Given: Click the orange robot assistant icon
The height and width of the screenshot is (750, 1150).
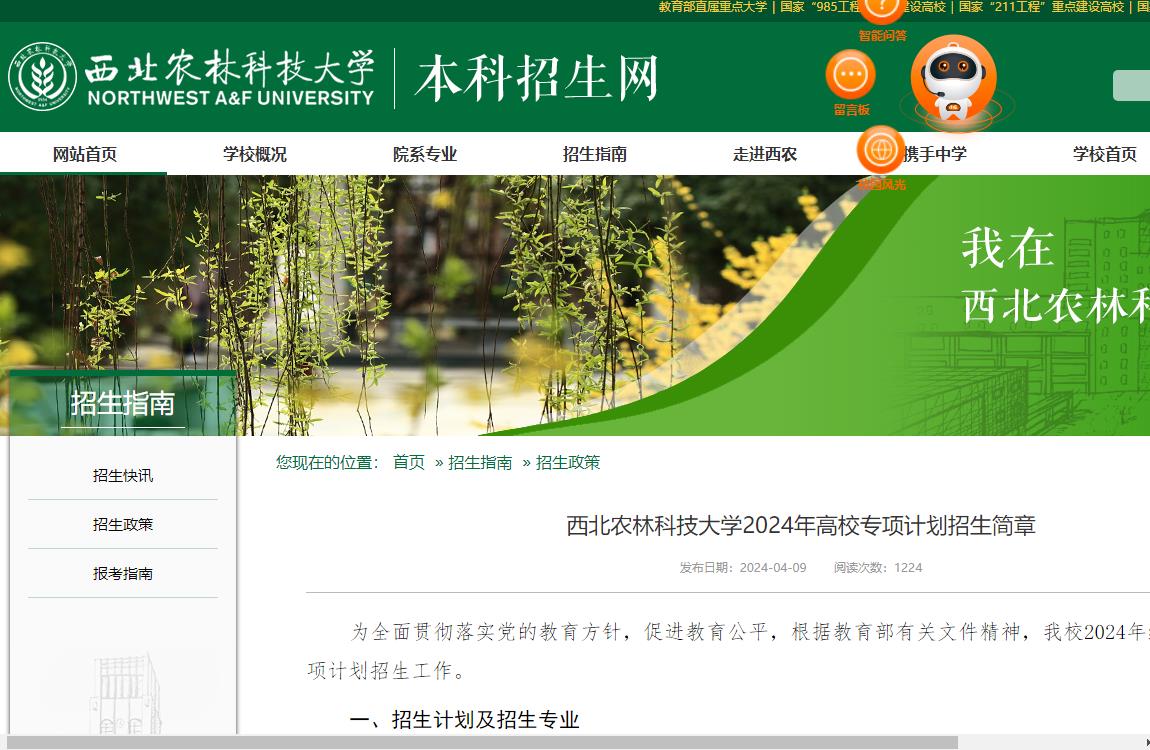Looking at the screenshot, I should point(953,79).
